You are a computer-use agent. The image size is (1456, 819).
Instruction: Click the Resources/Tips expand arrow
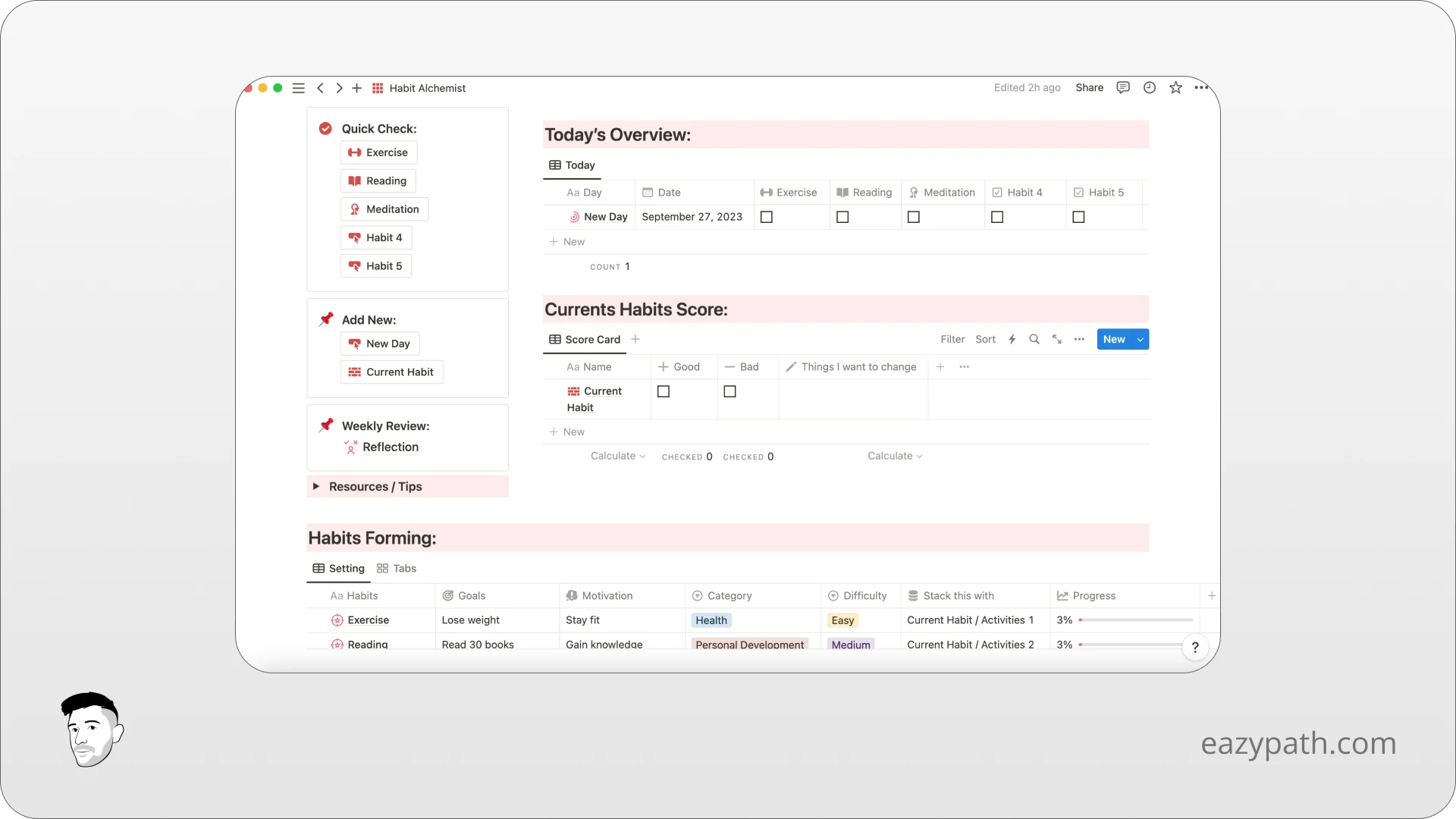316,486
